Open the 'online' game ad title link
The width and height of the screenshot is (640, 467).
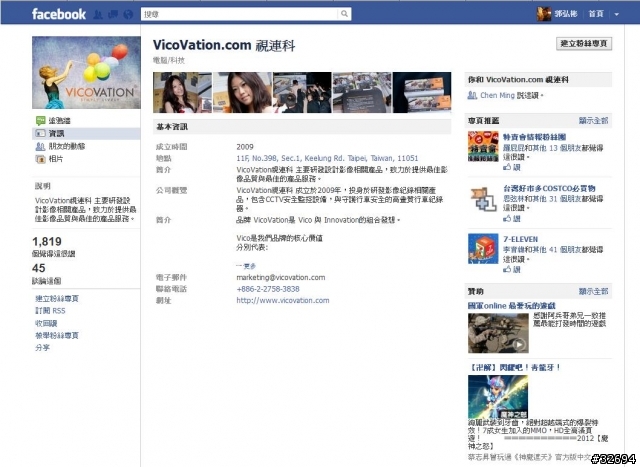[511, 305]
